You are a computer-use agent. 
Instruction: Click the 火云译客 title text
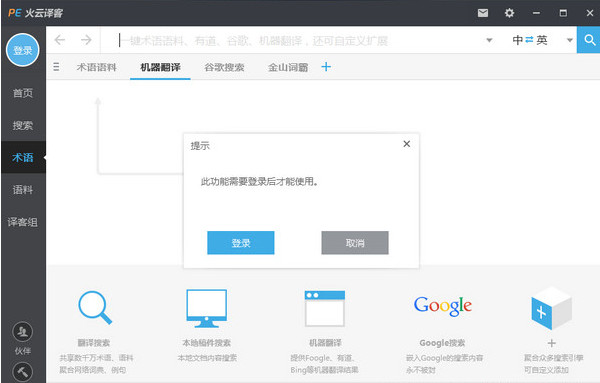(44, 13)
